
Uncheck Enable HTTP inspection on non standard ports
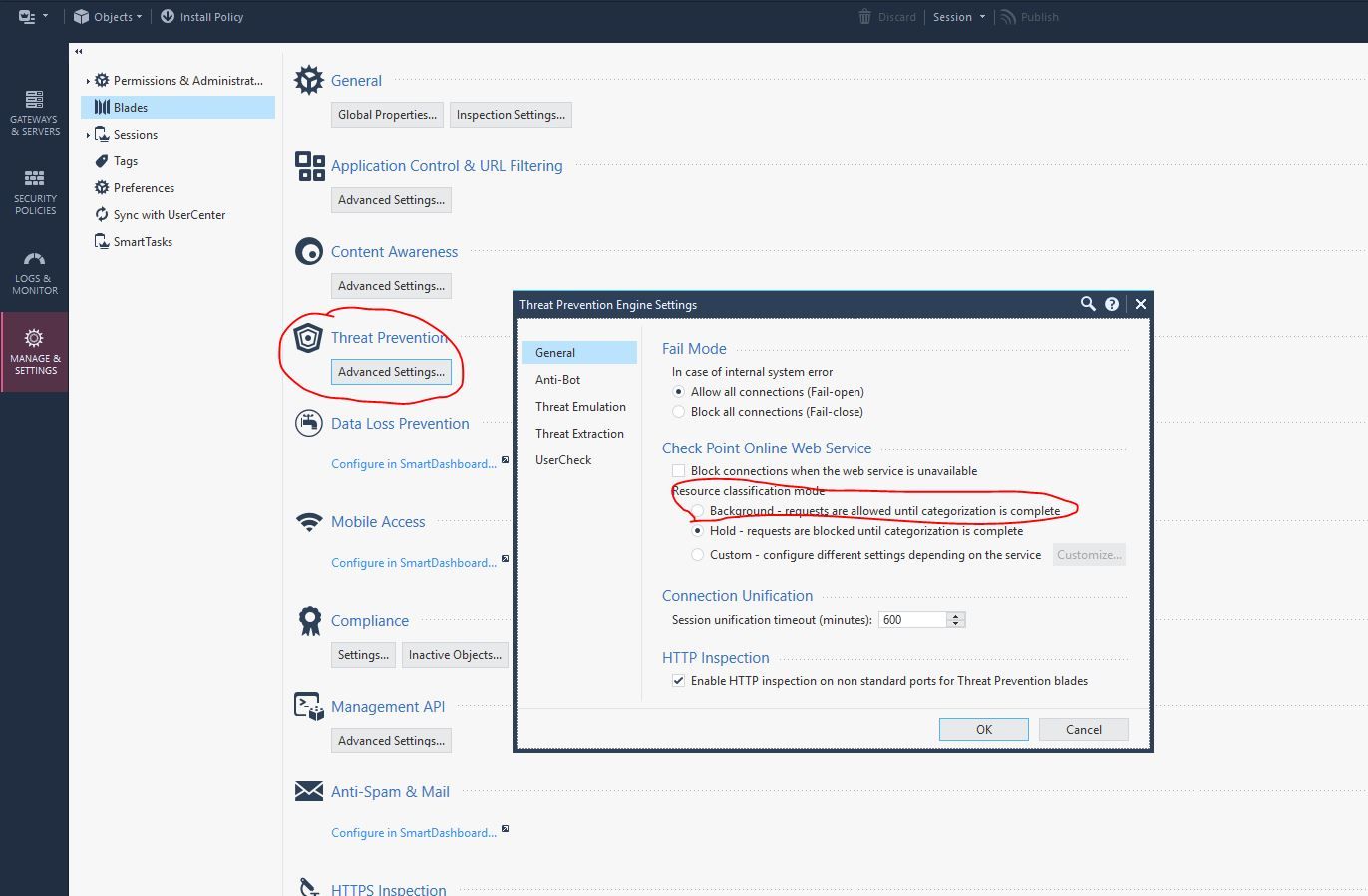[679, 681]
